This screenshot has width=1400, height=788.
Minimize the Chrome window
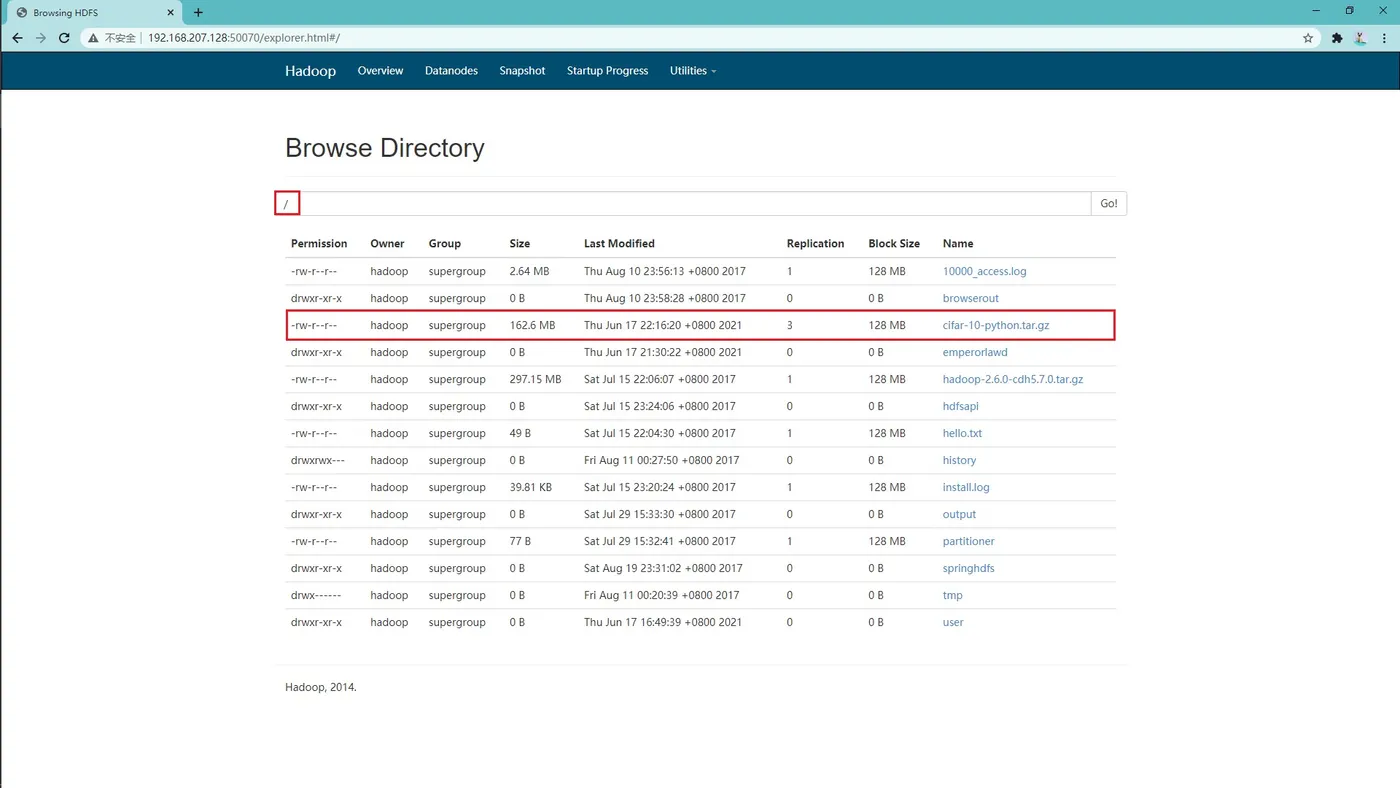pyautogui.click(x=1316, y=11)
